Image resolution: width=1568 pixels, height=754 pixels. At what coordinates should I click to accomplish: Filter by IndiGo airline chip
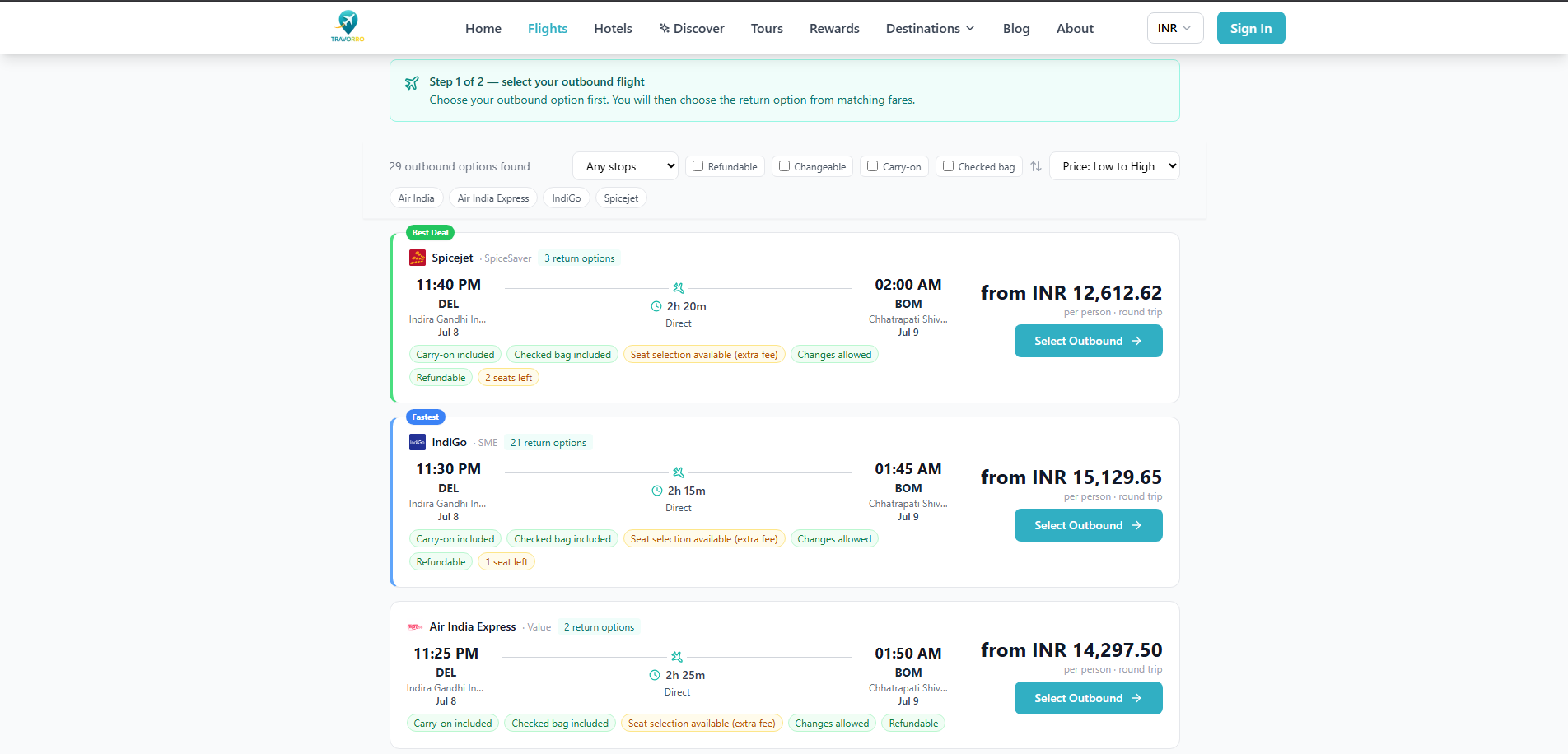coord(567,198)
